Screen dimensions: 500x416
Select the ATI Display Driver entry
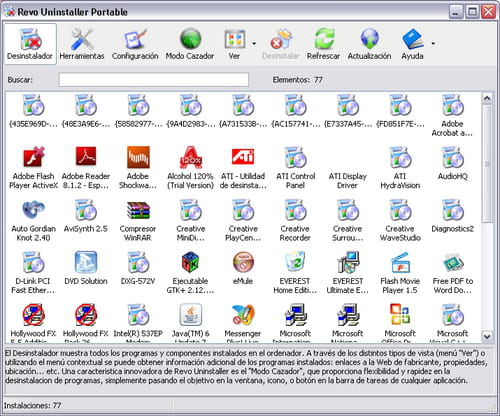pyautogui.click(x=348, y=180)
